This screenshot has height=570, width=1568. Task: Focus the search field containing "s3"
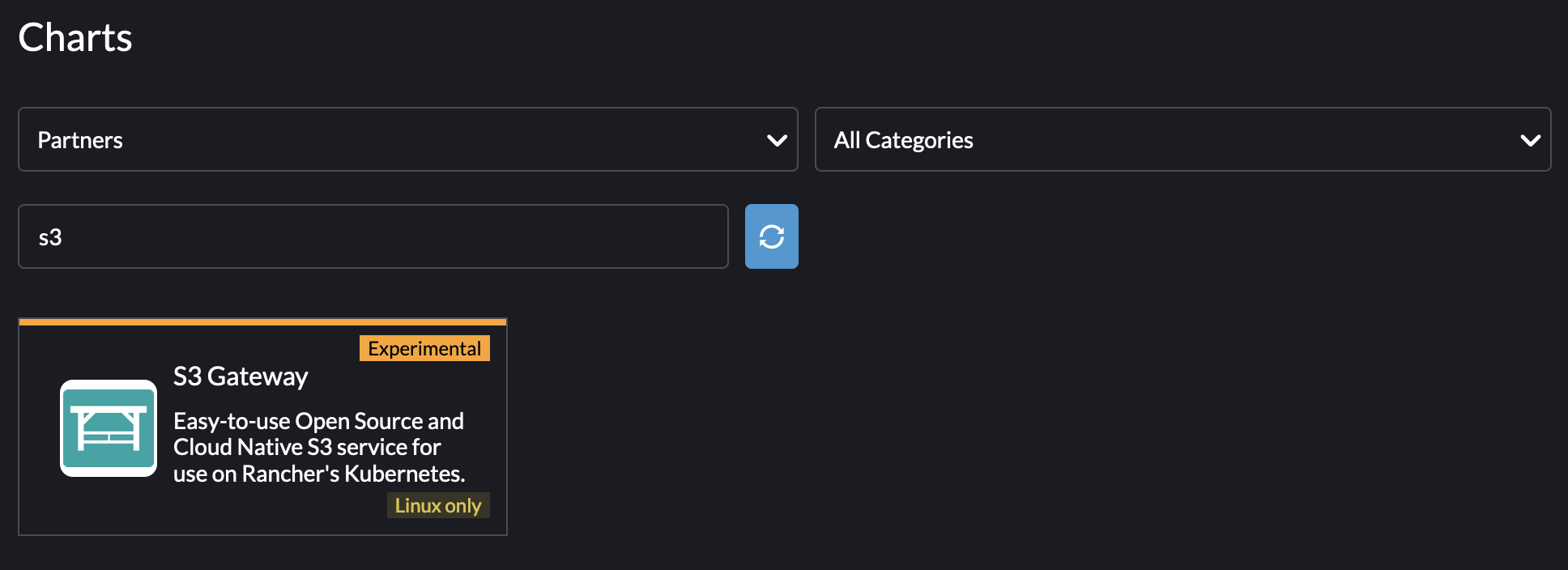point(373,236)
